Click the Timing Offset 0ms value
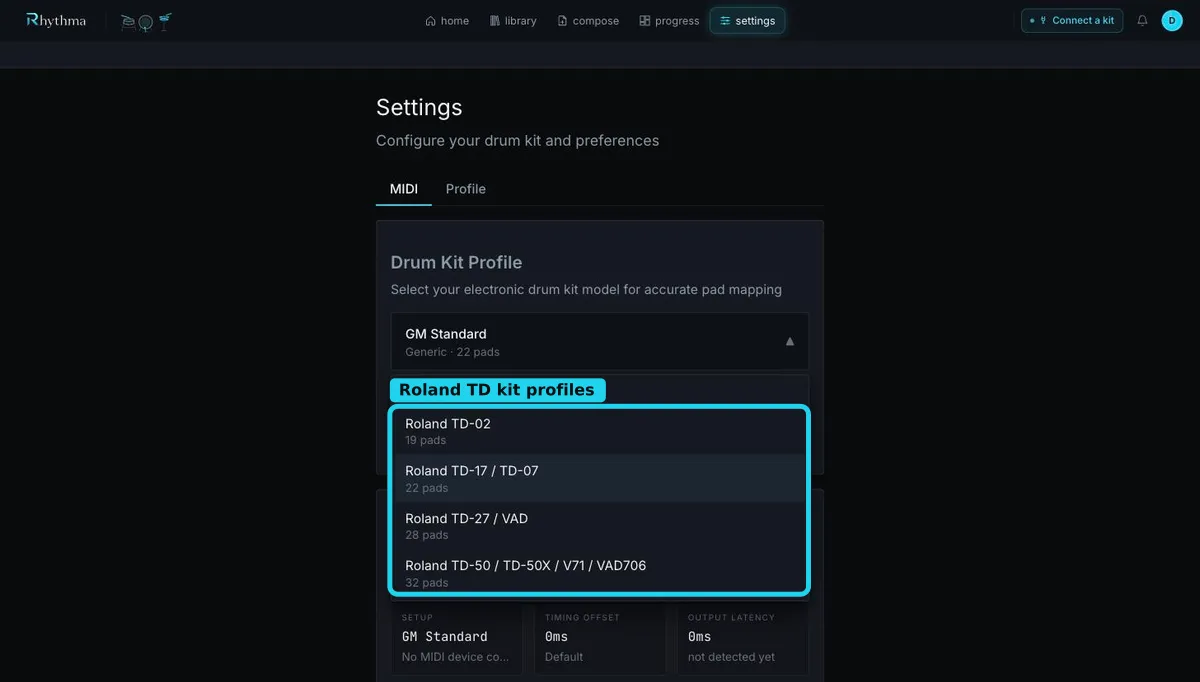Screen dimensions: 1200x682 [x=556, y=637]
